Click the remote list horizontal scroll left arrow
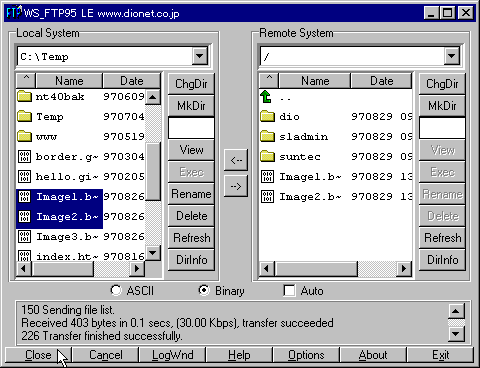This screenshot has height=368, width=480. point(266,269)
